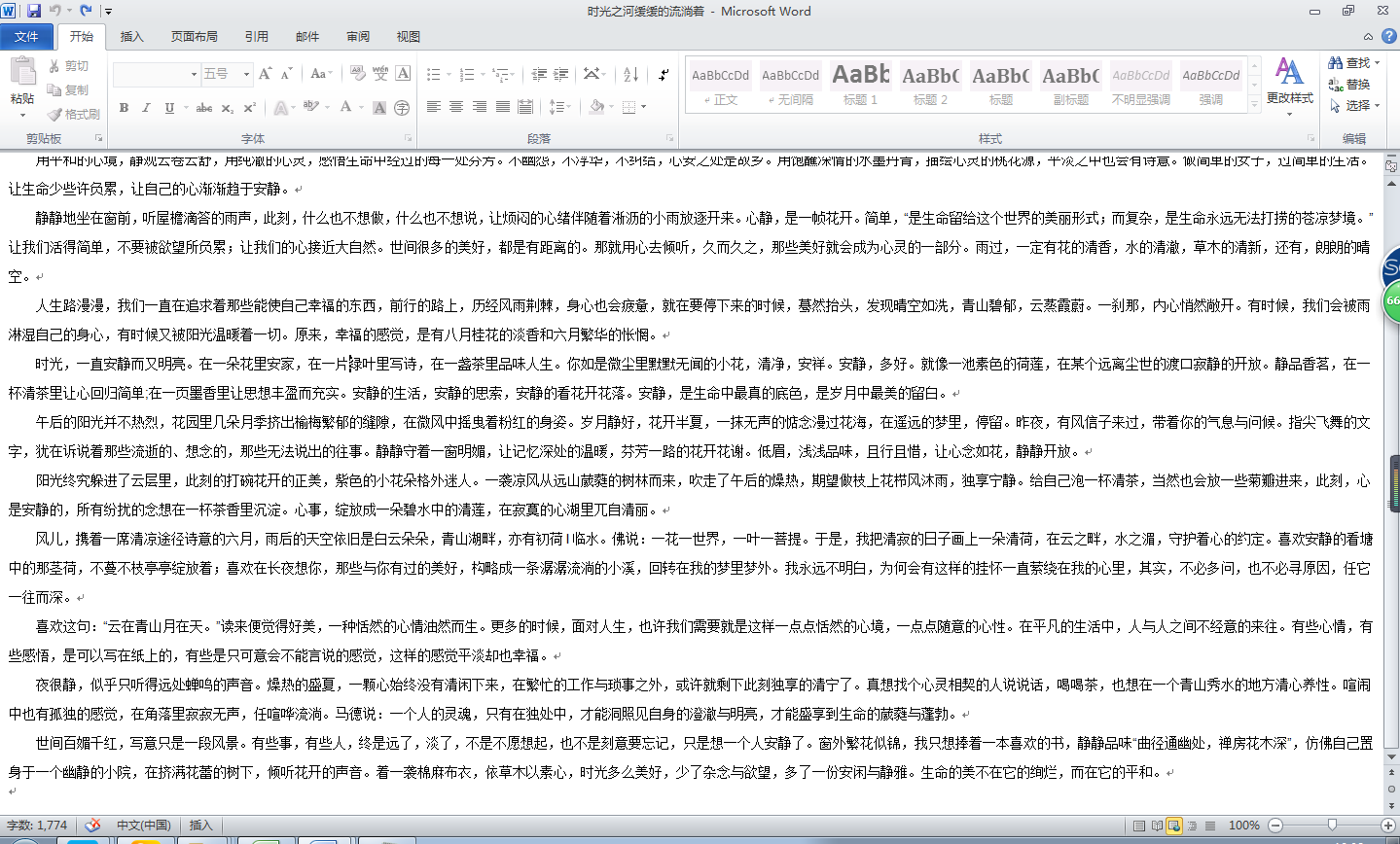1400x844 pixels.
Task: Switch to Print Layout view in status bar
Action: (x=1138, y=826)
